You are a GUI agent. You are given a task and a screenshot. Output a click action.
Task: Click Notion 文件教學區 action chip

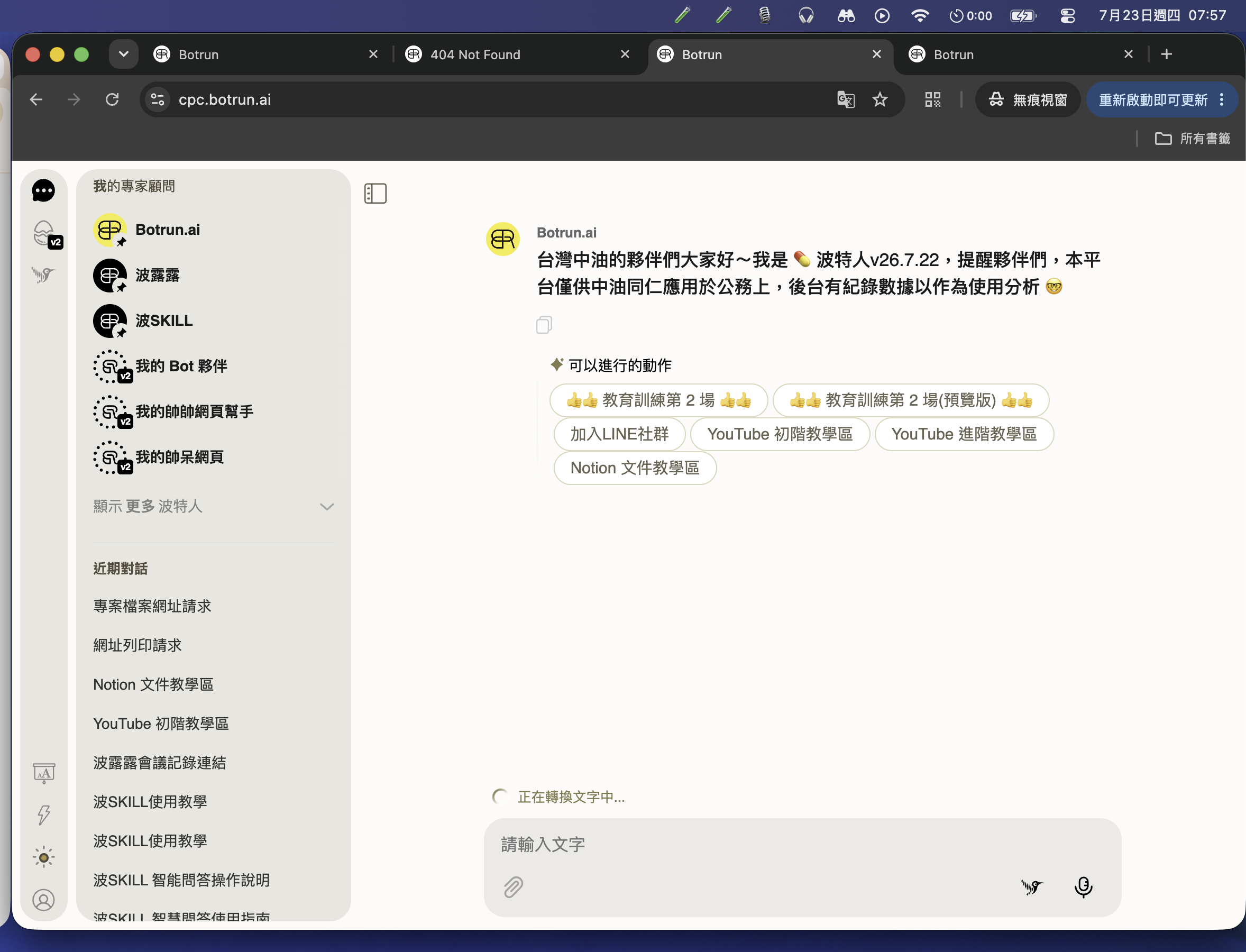point(635,468)
